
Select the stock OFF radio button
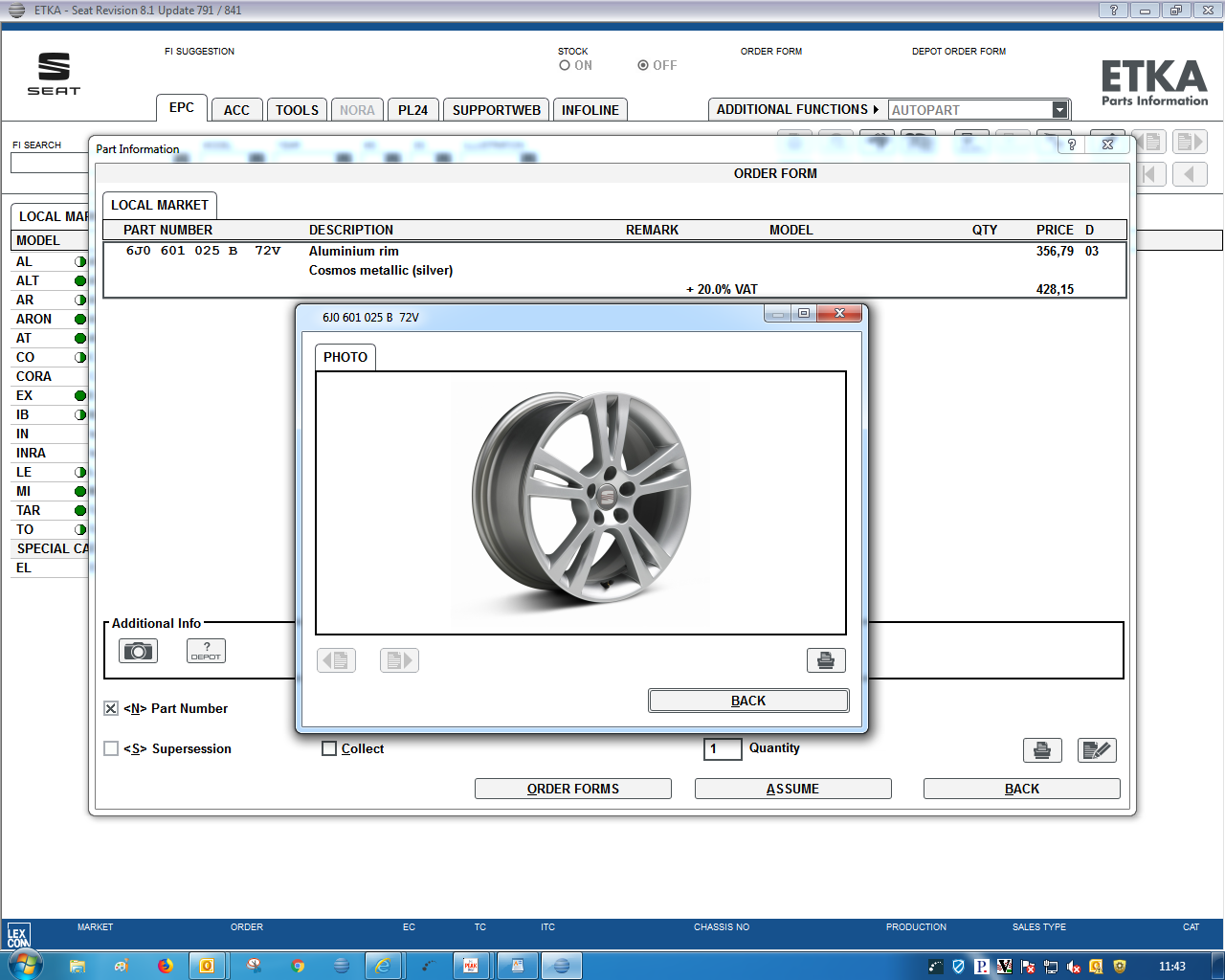click(643, 65)
